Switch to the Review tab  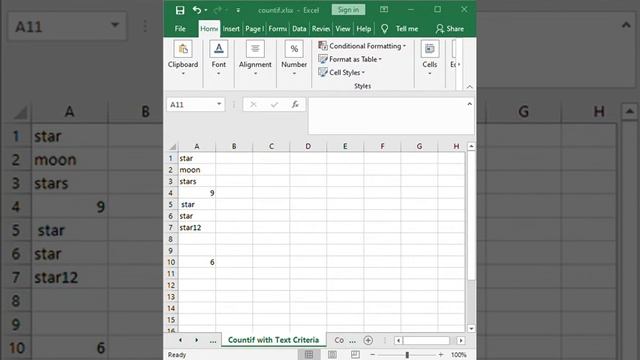[321, 29]
